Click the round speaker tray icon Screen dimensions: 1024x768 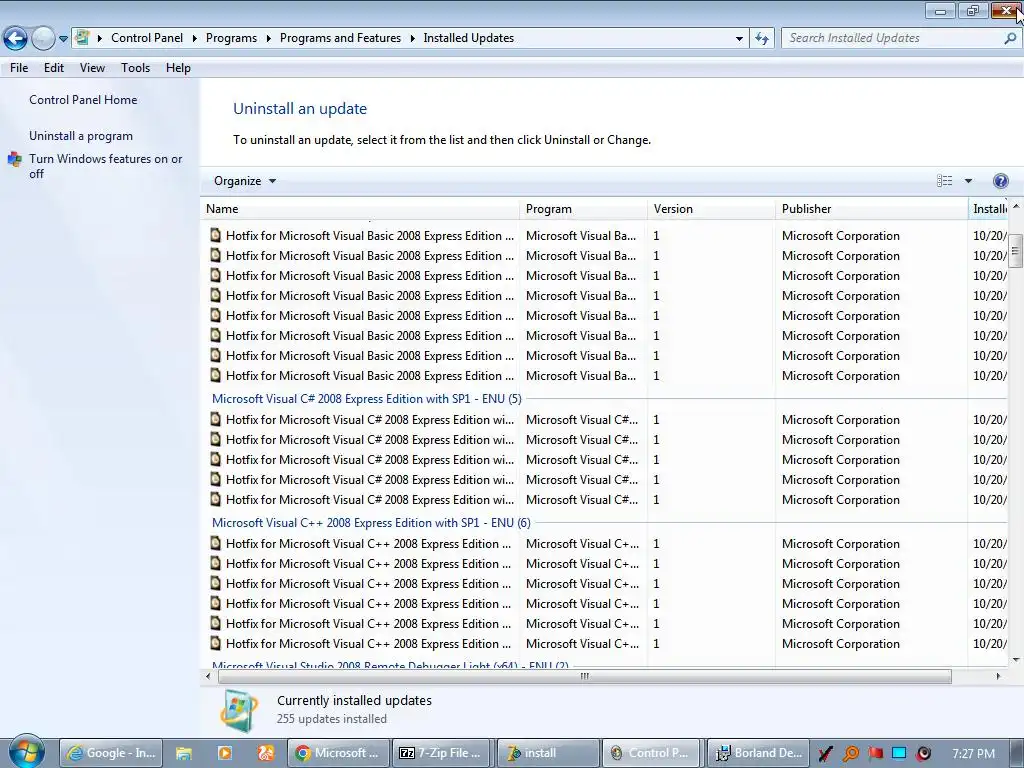click(923, 754)
